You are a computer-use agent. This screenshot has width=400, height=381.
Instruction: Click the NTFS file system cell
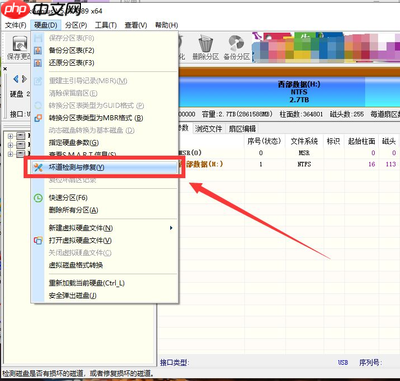[x=304, y=164]
